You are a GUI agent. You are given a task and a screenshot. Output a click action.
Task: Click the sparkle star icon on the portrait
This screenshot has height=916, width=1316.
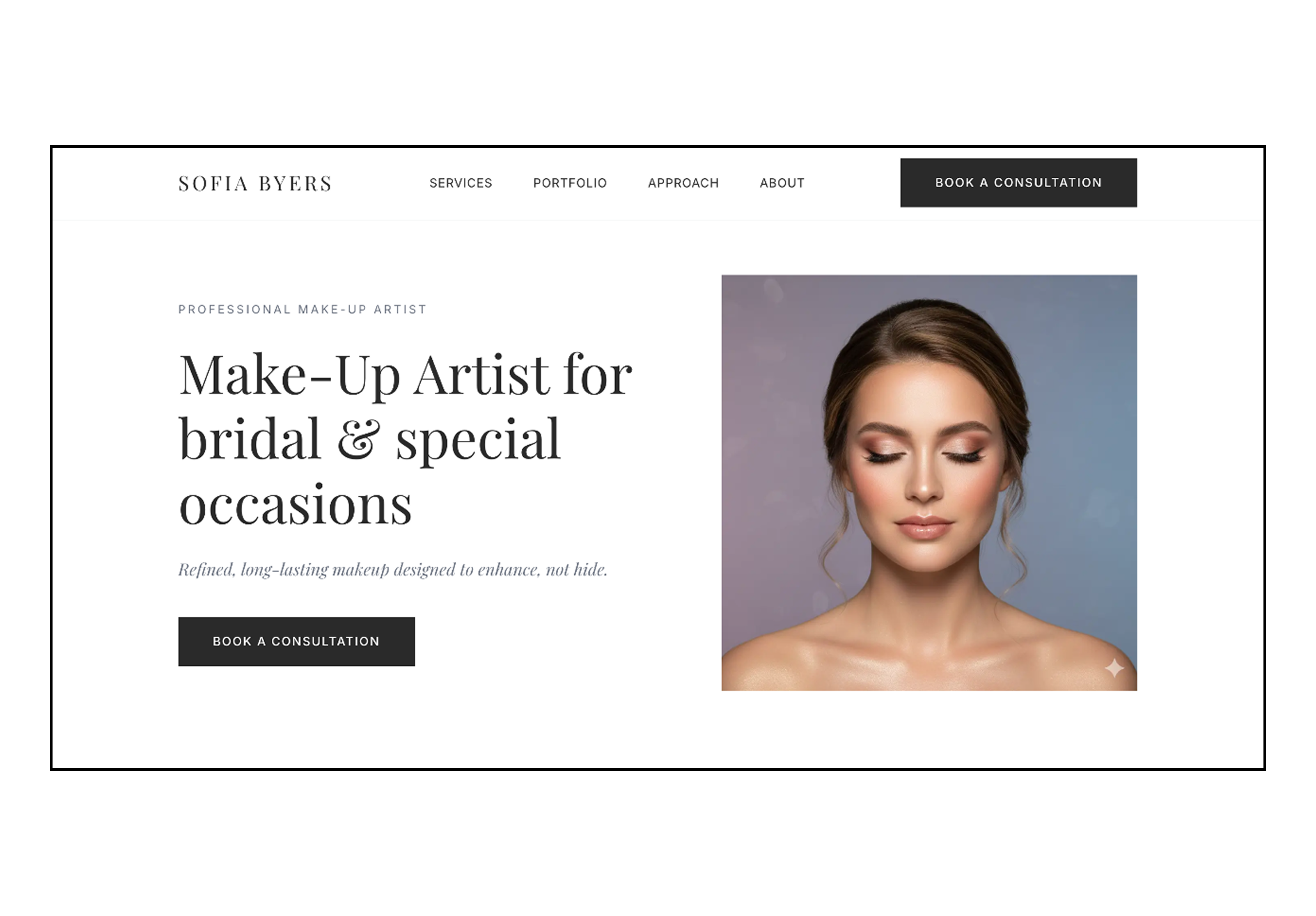click(x=1114, y=669)
